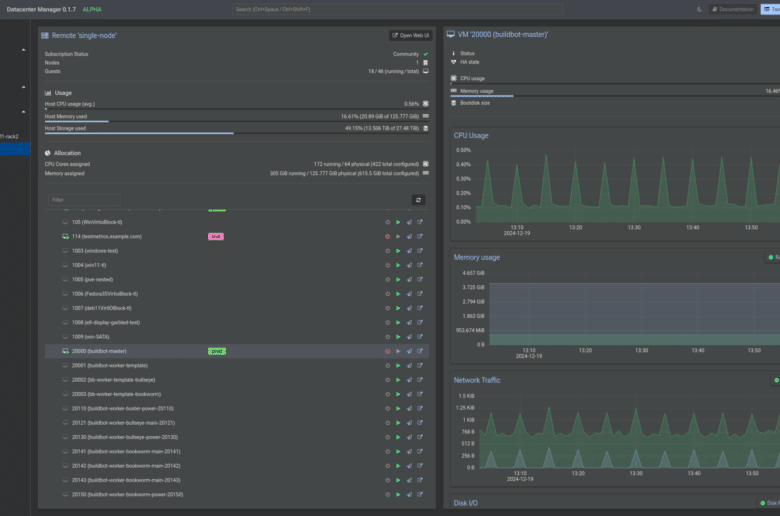Start VM 1006 (Fedora35VirtioBlock-tl)

pyautogui.click(x=398, y=294)
